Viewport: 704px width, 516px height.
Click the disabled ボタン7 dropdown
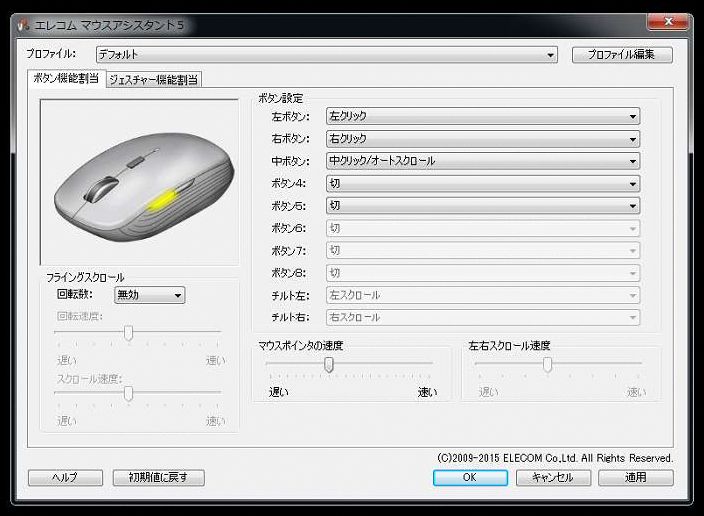483,251
